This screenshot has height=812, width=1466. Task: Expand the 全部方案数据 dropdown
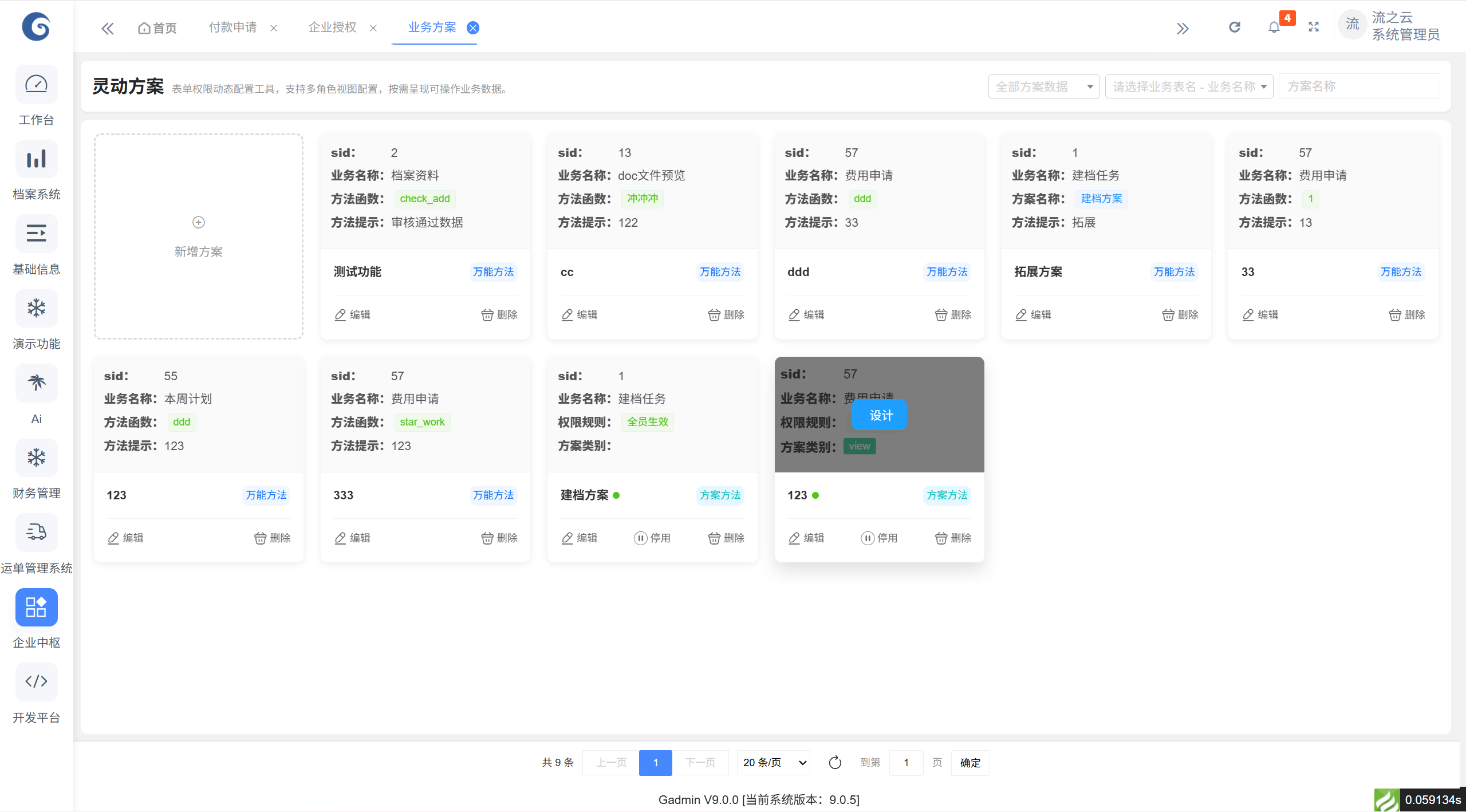point(1043,86)
